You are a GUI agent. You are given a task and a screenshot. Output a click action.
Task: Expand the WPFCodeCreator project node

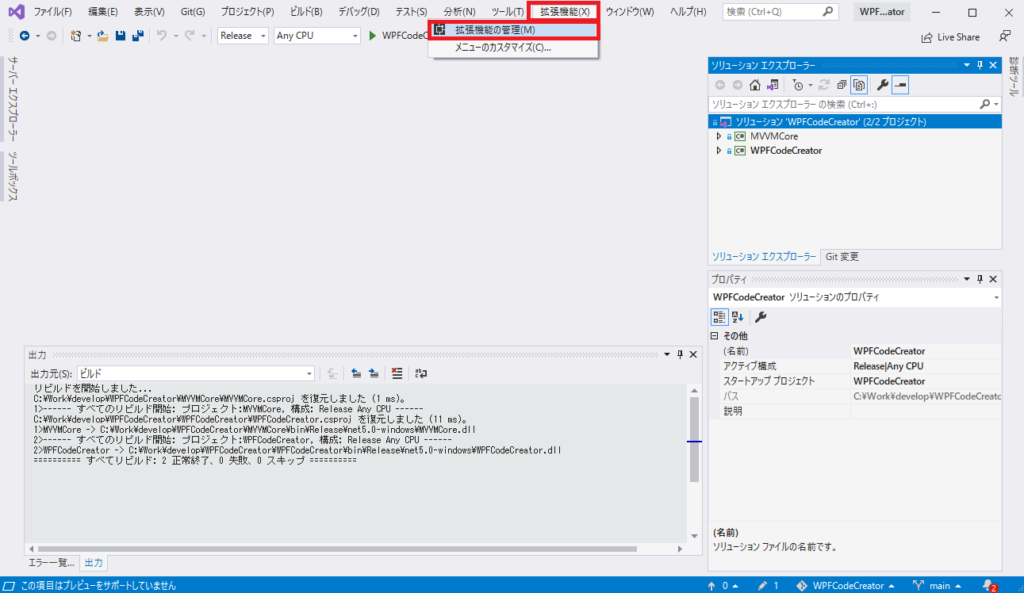pyautogui.click(x=719, y=151)
